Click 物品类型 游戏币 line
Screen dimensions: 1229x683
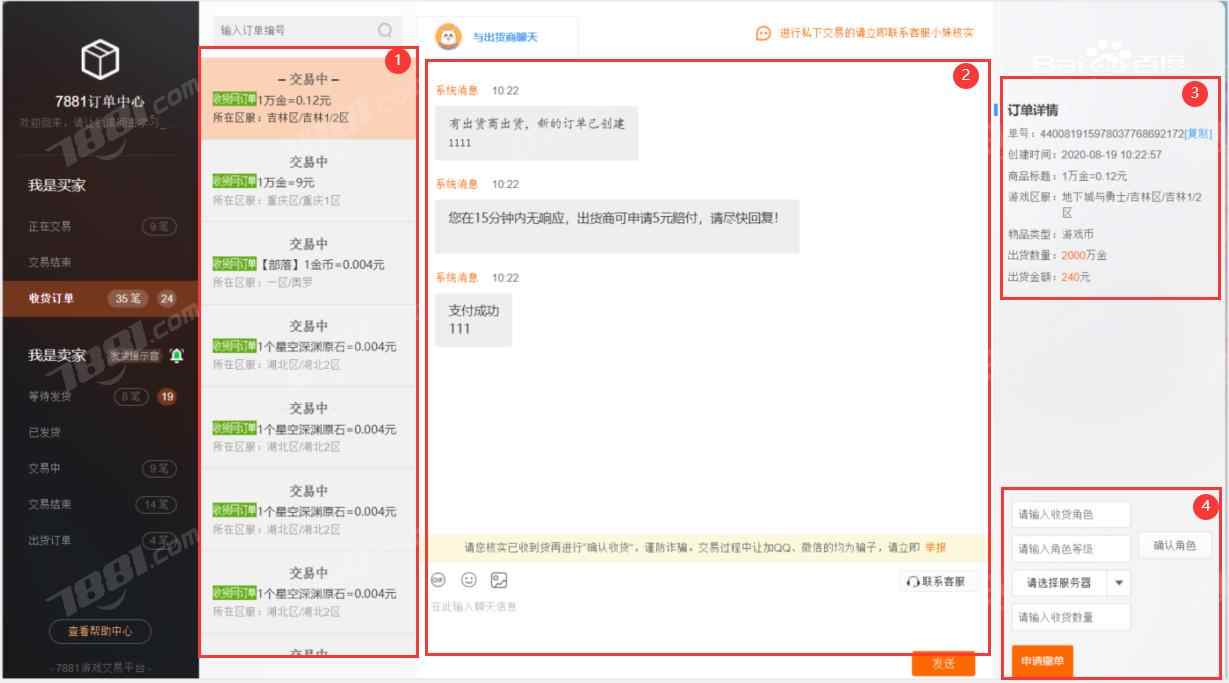coord(1051,234)
